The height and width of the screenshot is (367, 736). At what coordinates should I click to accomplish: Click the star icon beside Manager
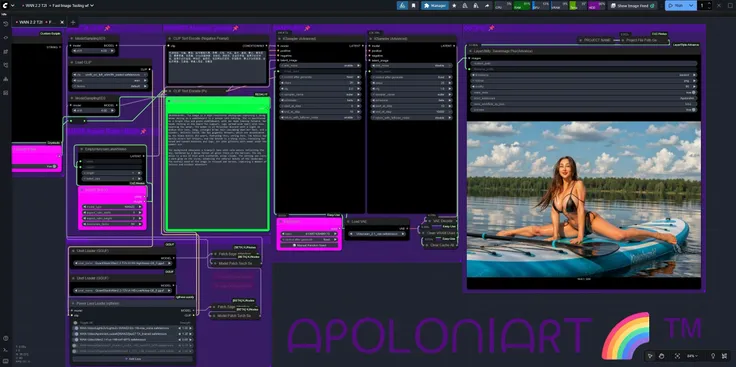click(x=454, y=6)
